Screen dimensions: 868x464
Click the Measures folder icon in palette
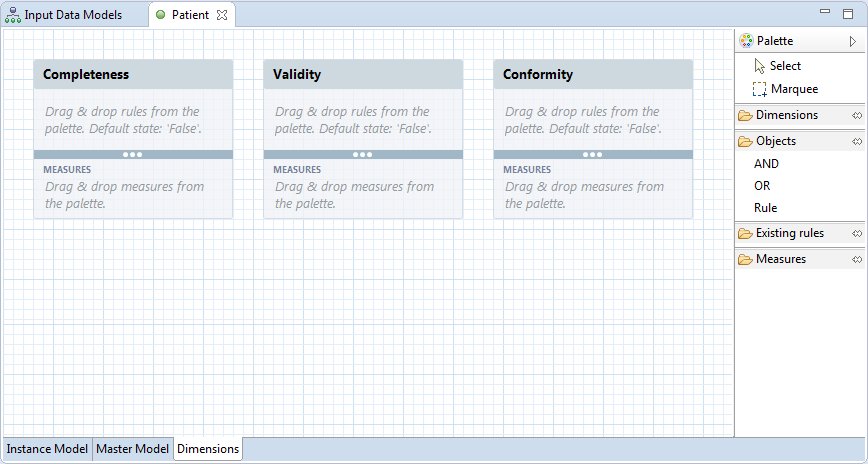coord(745,259)
